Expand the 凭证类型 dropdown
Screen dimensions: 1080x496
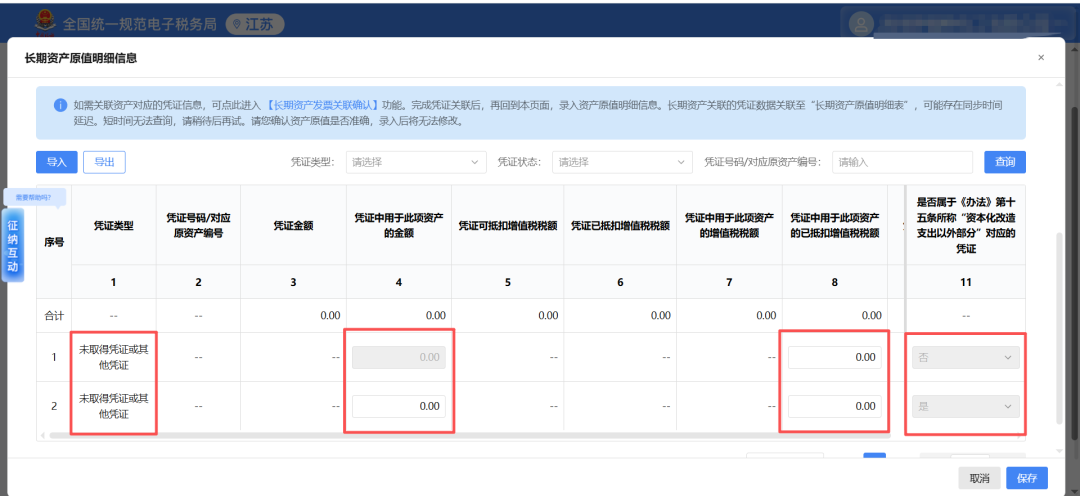tap(416, 162)
